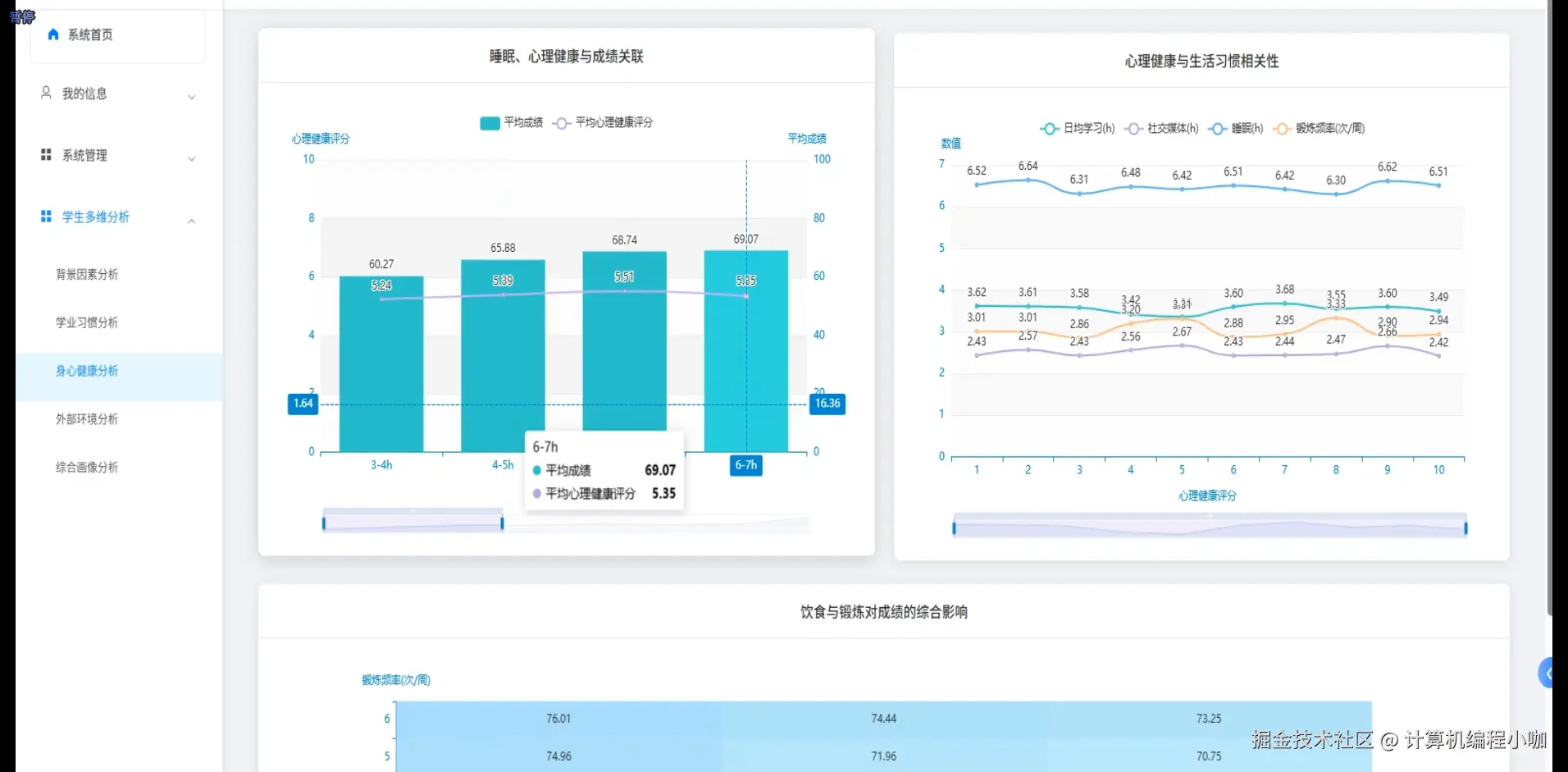Click the heatmap cell 74.44
The width and height of the screenshot is (1568, 772).
point(883,719)
